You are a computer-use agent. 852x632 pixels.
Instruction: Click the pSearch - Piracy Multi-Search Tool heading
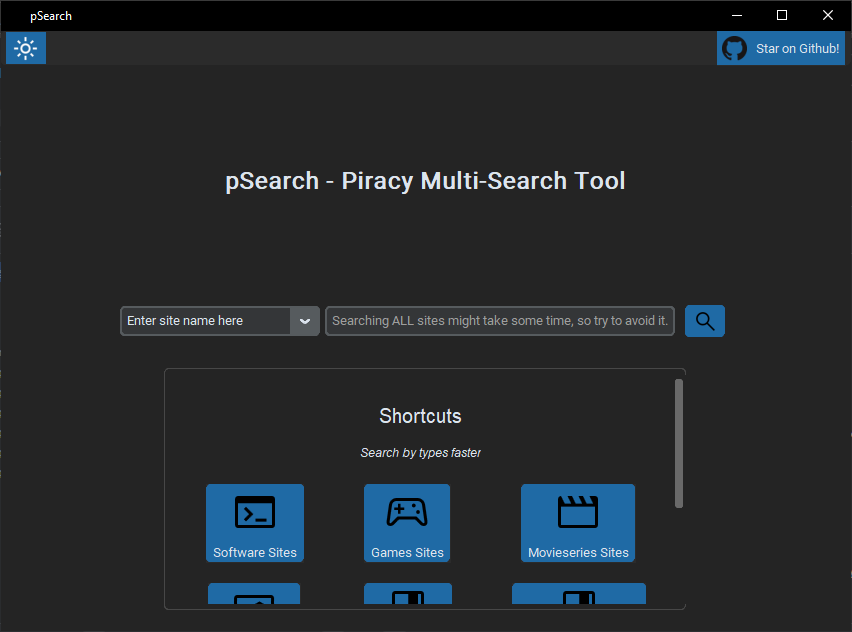tap(425, 181)
